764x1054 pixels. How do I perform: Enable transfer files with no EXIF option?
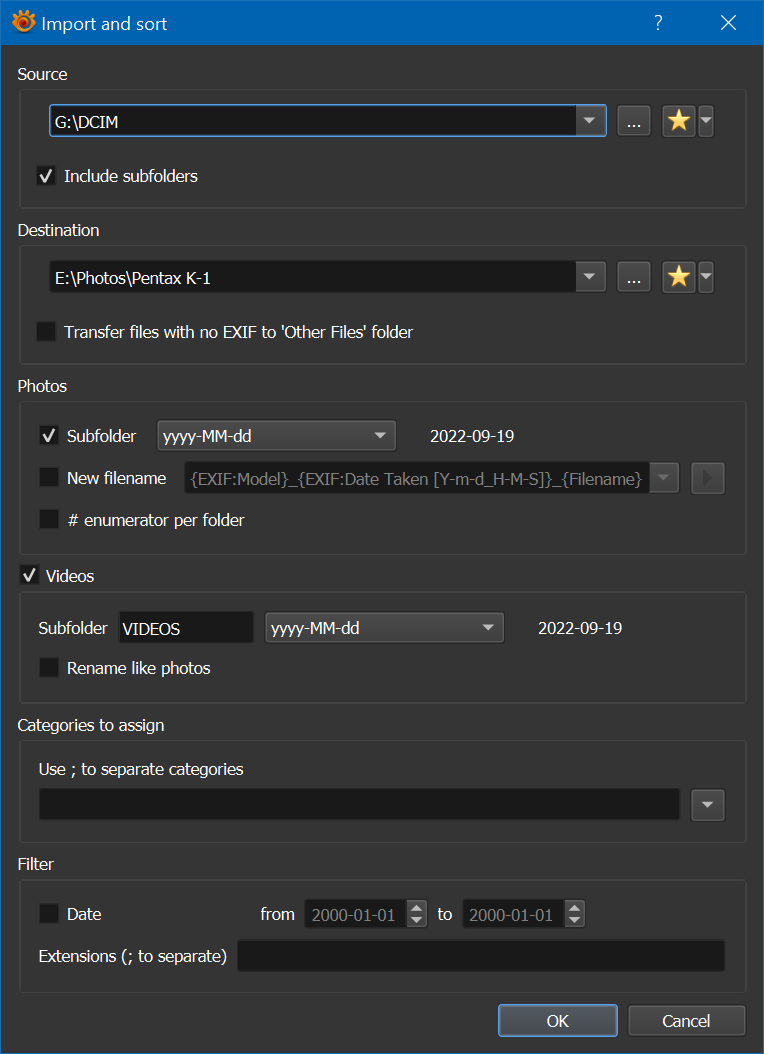pyautogui.click(x=46, y=332)
